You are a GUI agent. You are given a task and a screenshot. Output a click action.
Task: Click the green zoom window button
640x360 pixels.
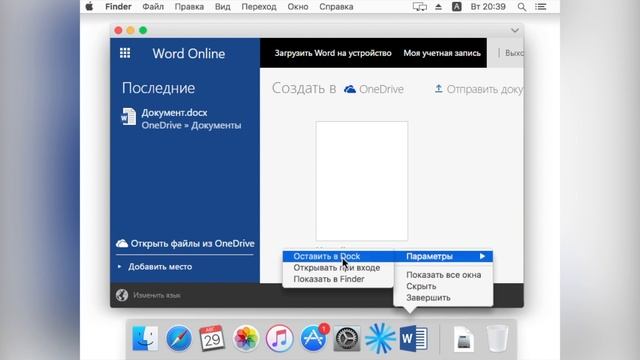[143, 30]
